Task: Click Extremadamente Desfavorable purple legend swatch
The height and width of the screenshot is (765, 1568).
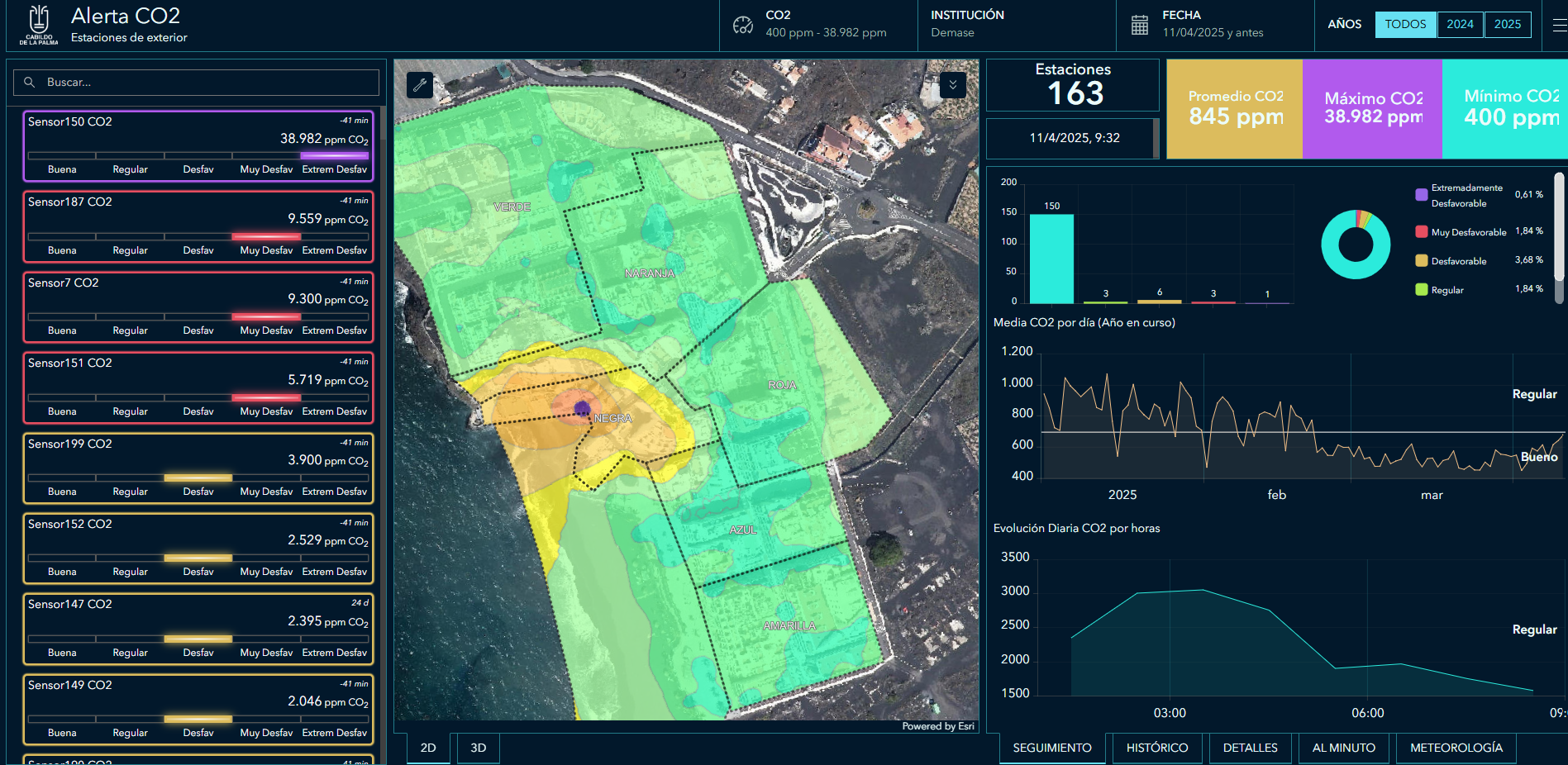Action: (x=1422, y=195)
